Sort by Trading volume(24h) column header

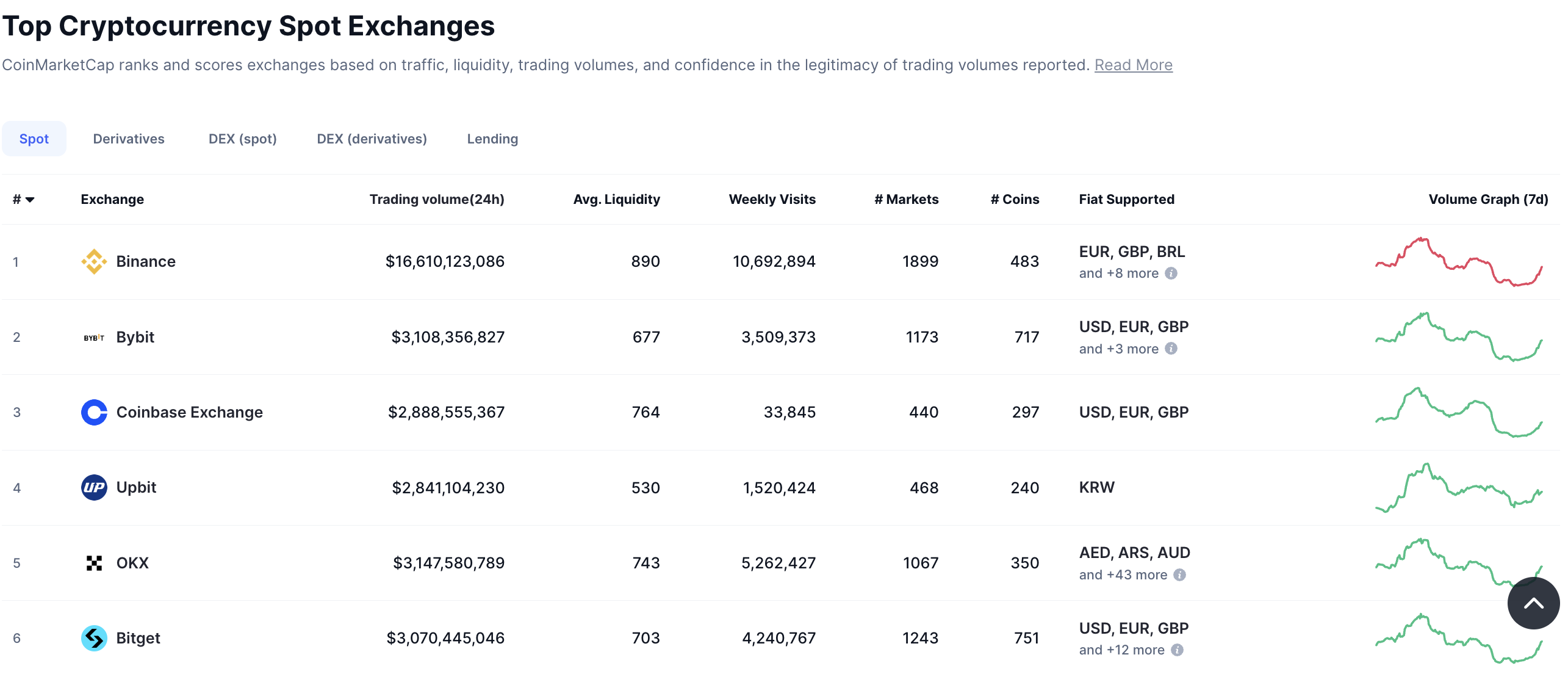[x=437, y=200]
